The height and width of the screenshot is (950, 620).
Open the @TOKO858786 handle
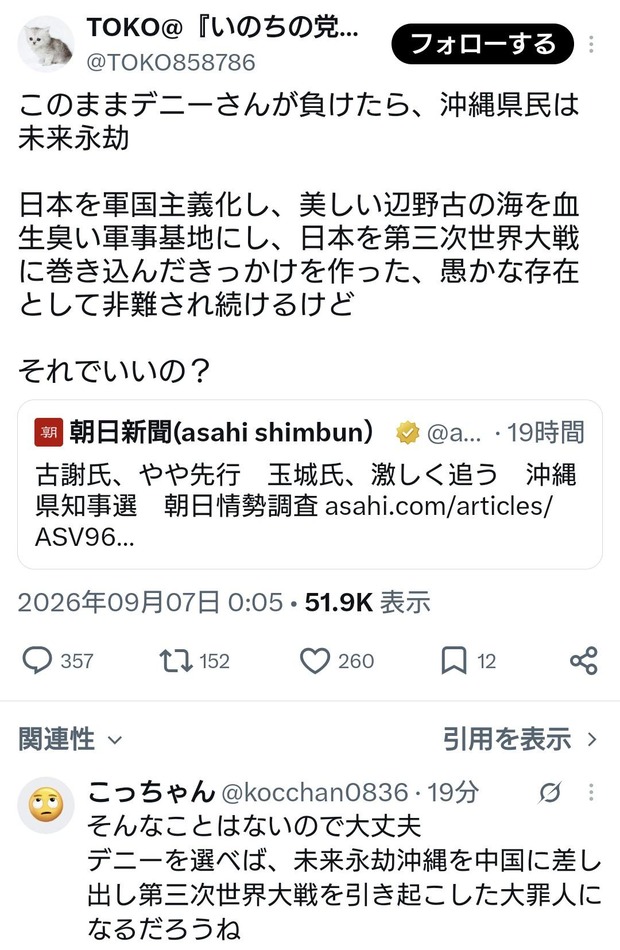click(x=171, y=62)
